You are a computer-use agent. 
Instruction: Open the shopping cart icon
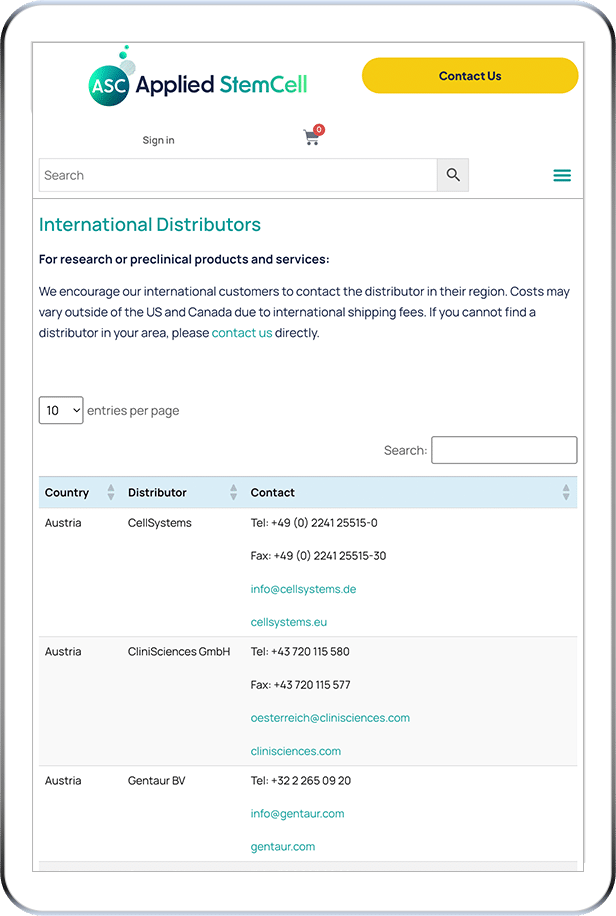point(312,138)
